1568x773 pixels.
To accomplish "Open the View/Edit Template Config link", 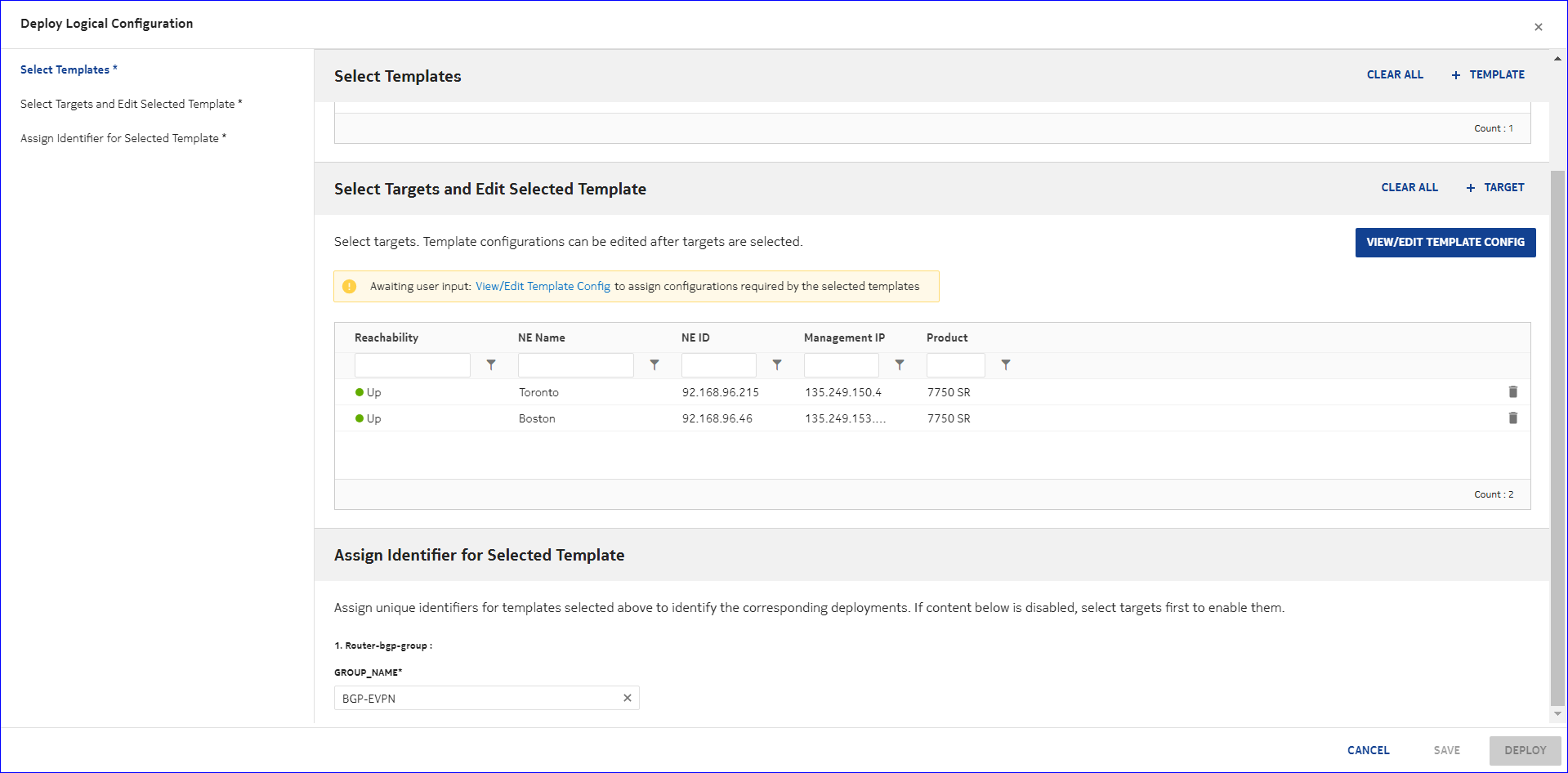I will [x=543, y=286].
